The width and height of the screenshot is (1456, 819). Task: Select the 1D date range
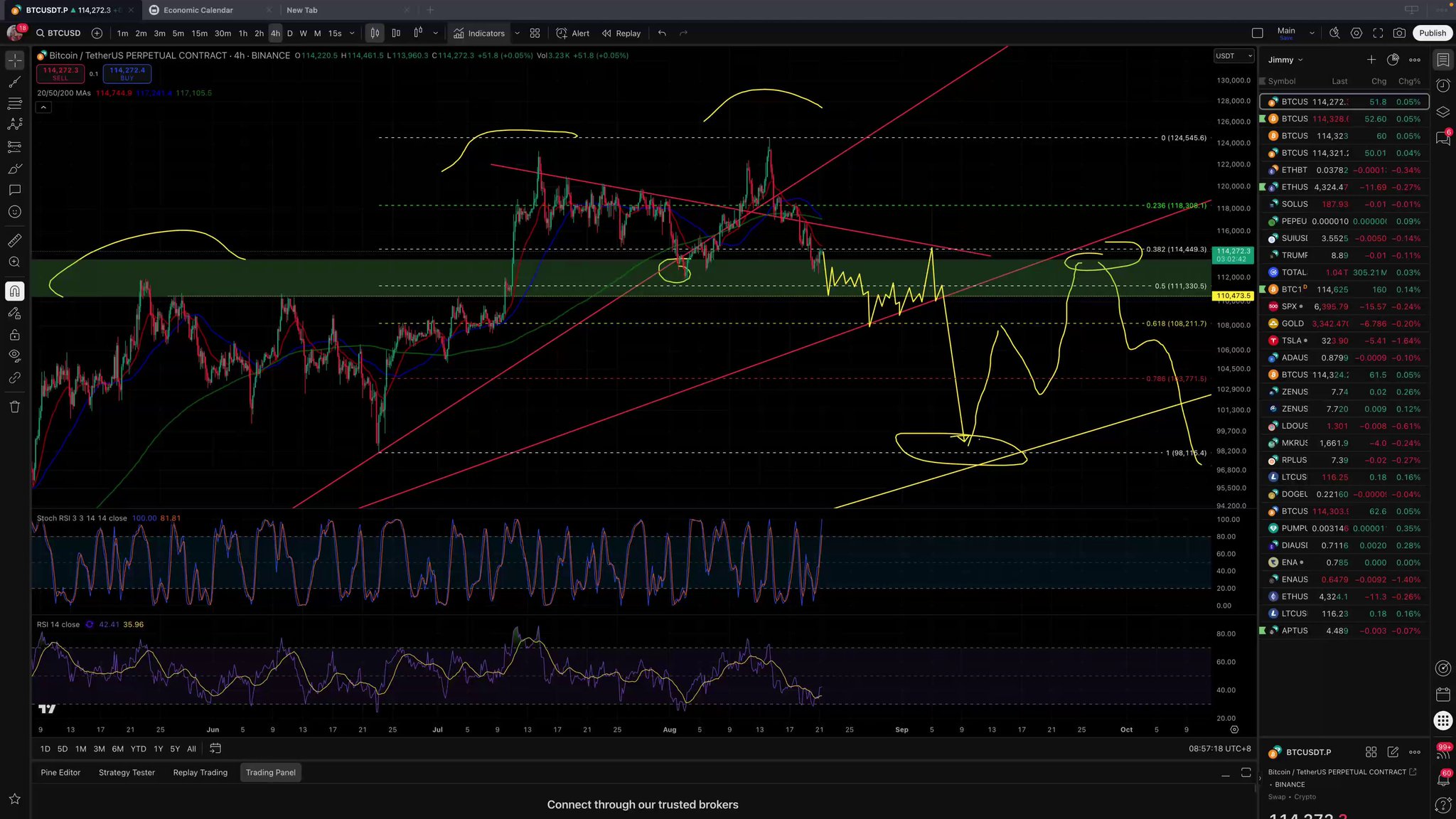(45, 749)
